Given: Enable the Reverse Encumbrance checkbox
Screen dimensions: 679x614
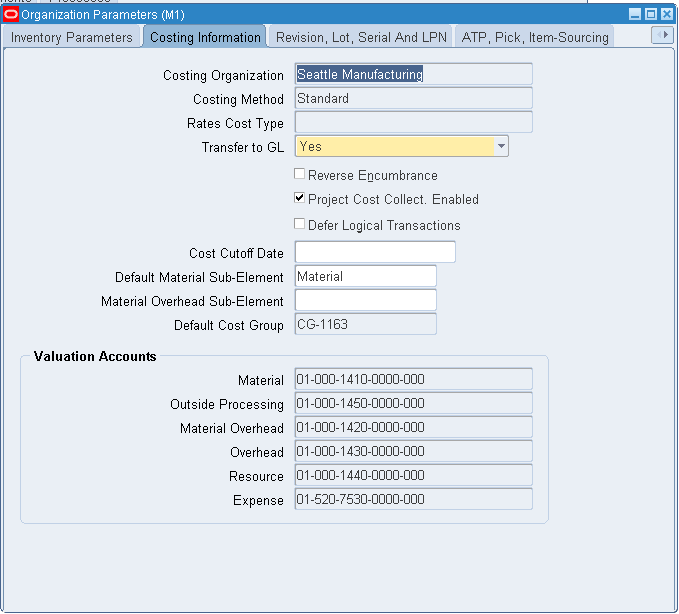Looking at the screenshot, I should (x=299, y=174).
